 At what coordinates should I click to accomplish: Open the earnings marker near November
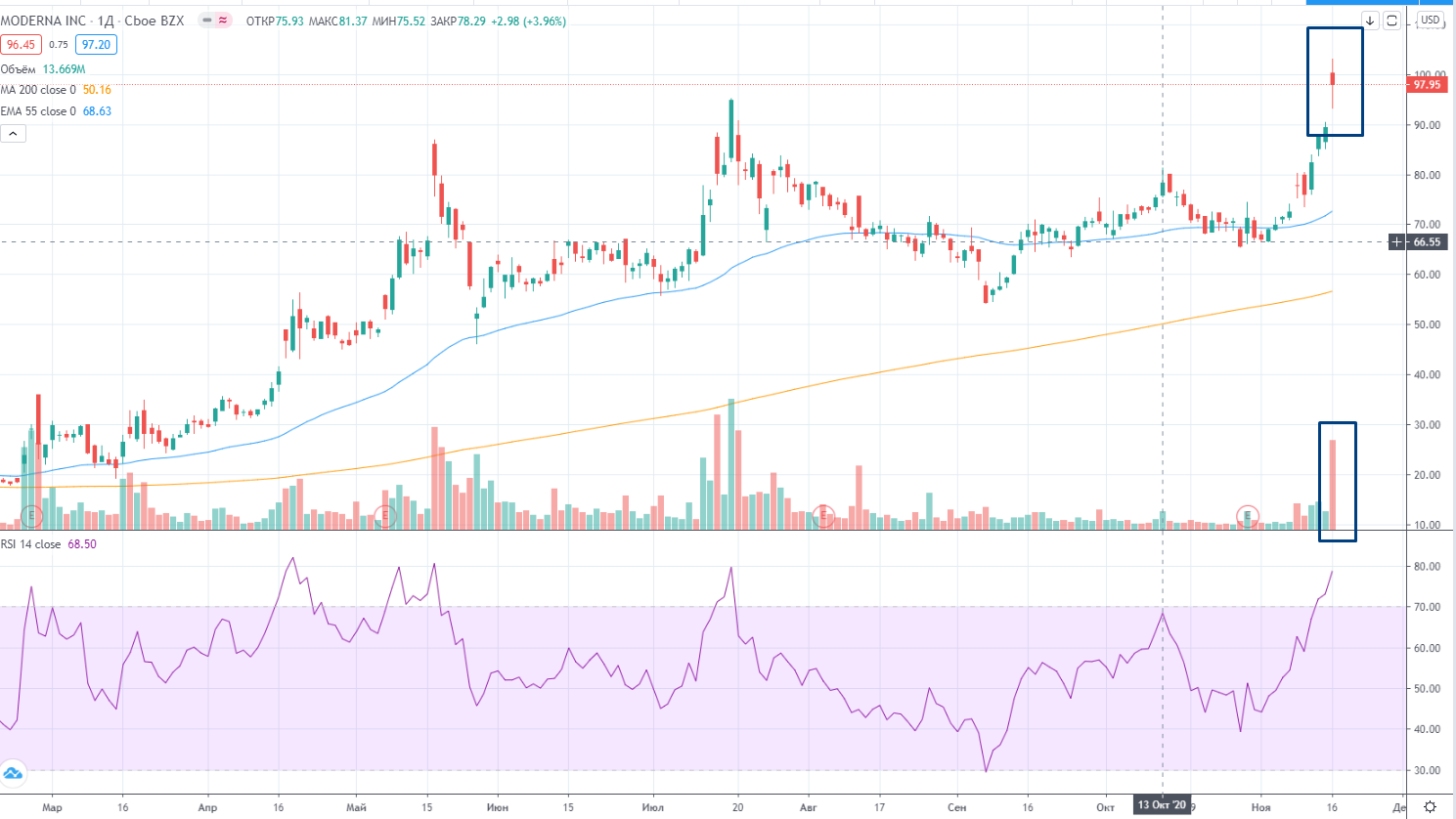pyautogui.click(x=1248, y=515)
